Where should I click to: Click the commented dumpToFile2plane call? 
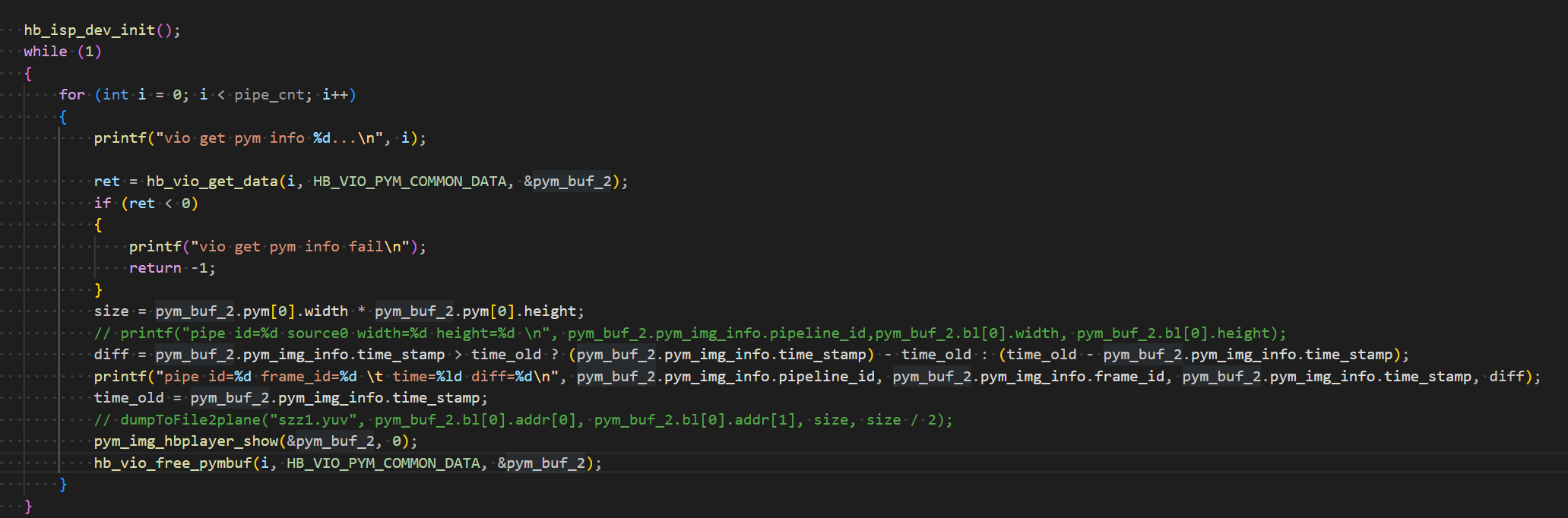point(523,420)
